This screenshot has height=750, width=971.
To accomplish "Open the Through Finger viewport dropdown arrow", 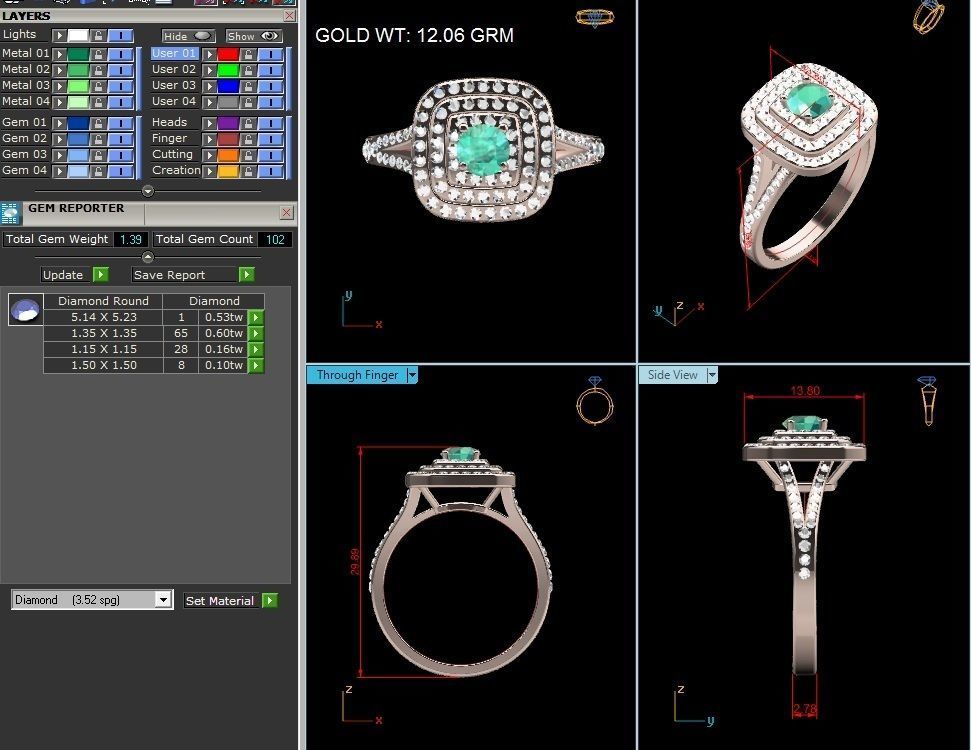I will coord(412,375).
